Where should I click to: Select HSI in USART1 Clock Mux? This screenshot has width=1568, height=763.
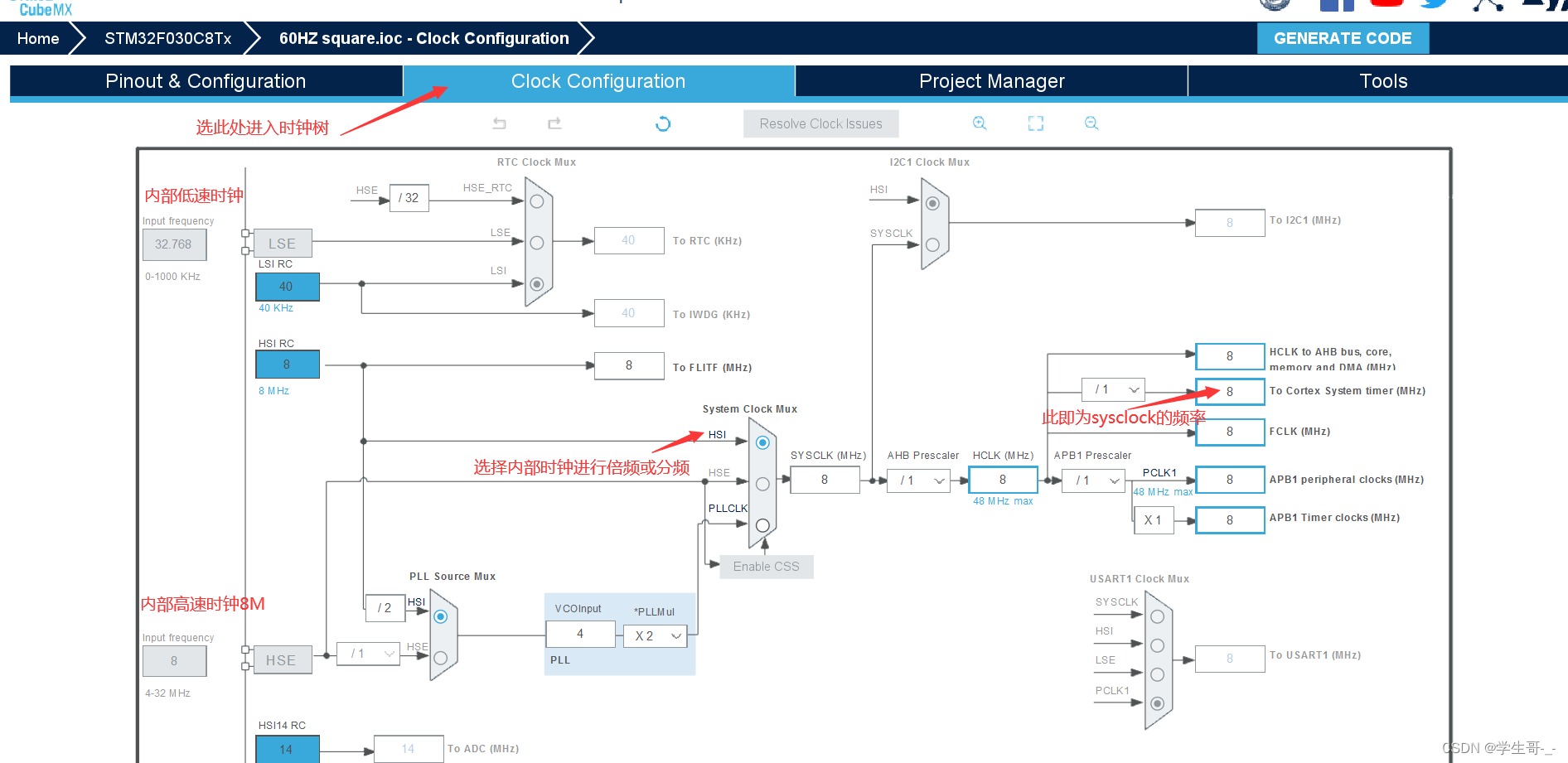pyautogui.click(x=1158, y=645)
